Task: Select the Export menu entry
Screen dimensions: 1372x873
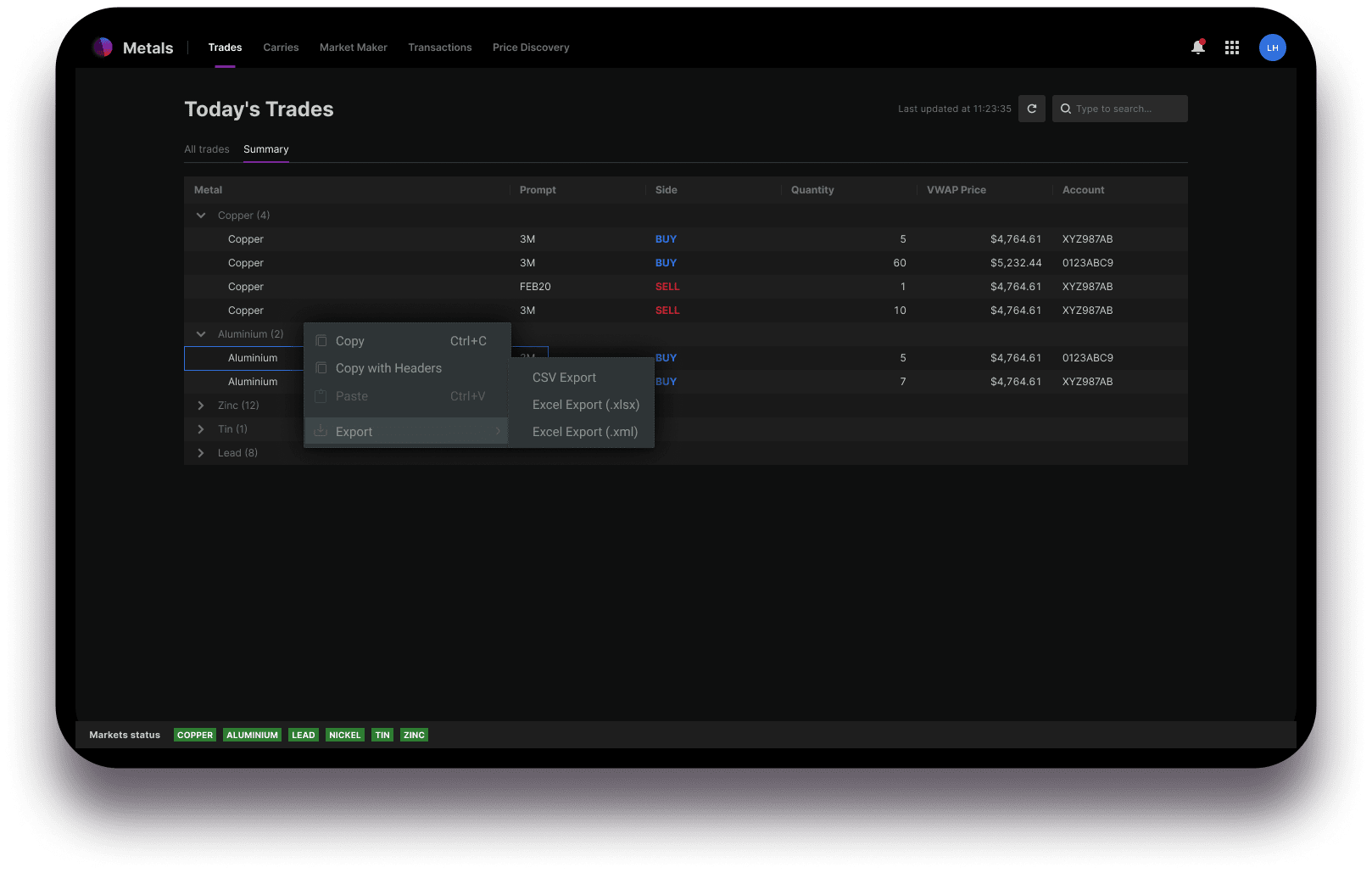Action: pyautogui.click(x=406, y=431)
